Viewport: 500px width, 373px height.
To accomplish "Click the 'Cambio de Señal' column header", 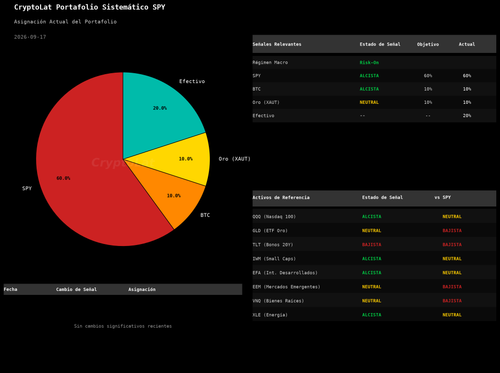I will point(76,289).
